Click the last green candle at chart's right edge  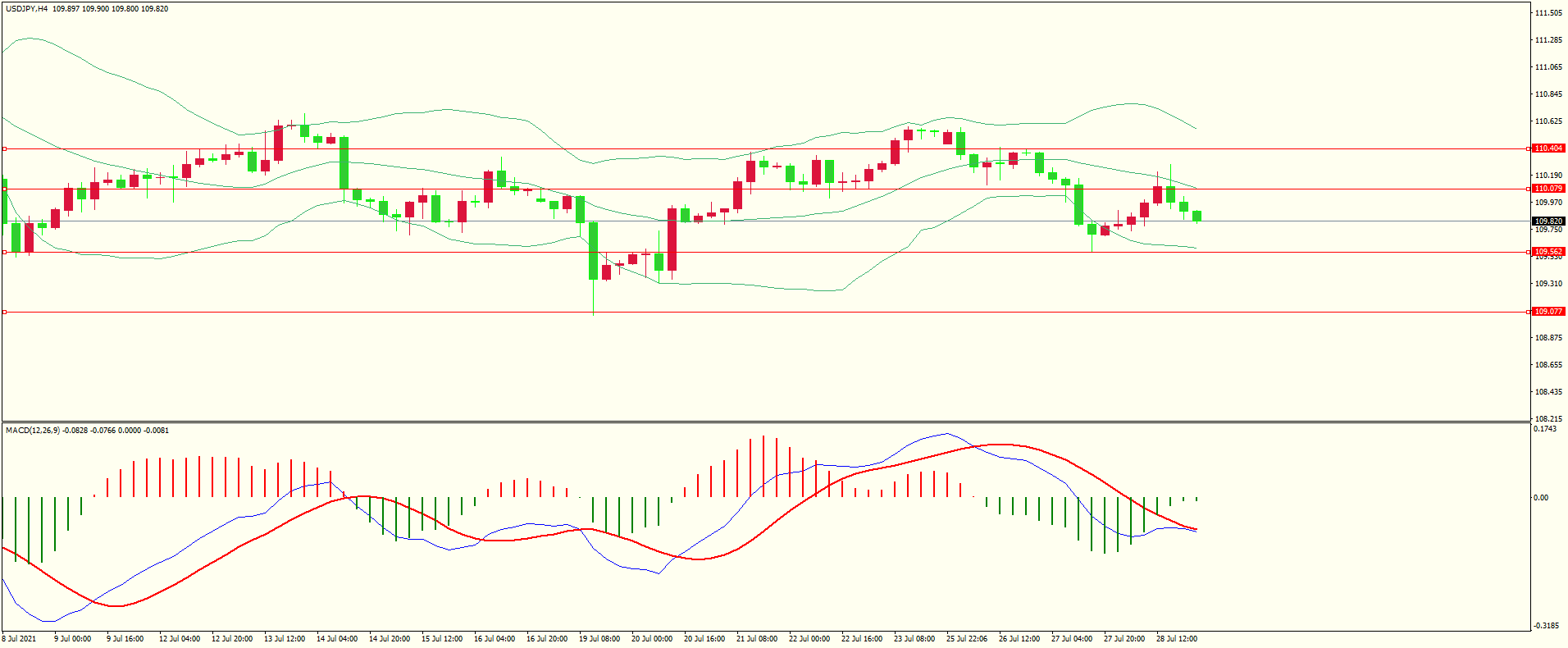[x=1197, y=216]
